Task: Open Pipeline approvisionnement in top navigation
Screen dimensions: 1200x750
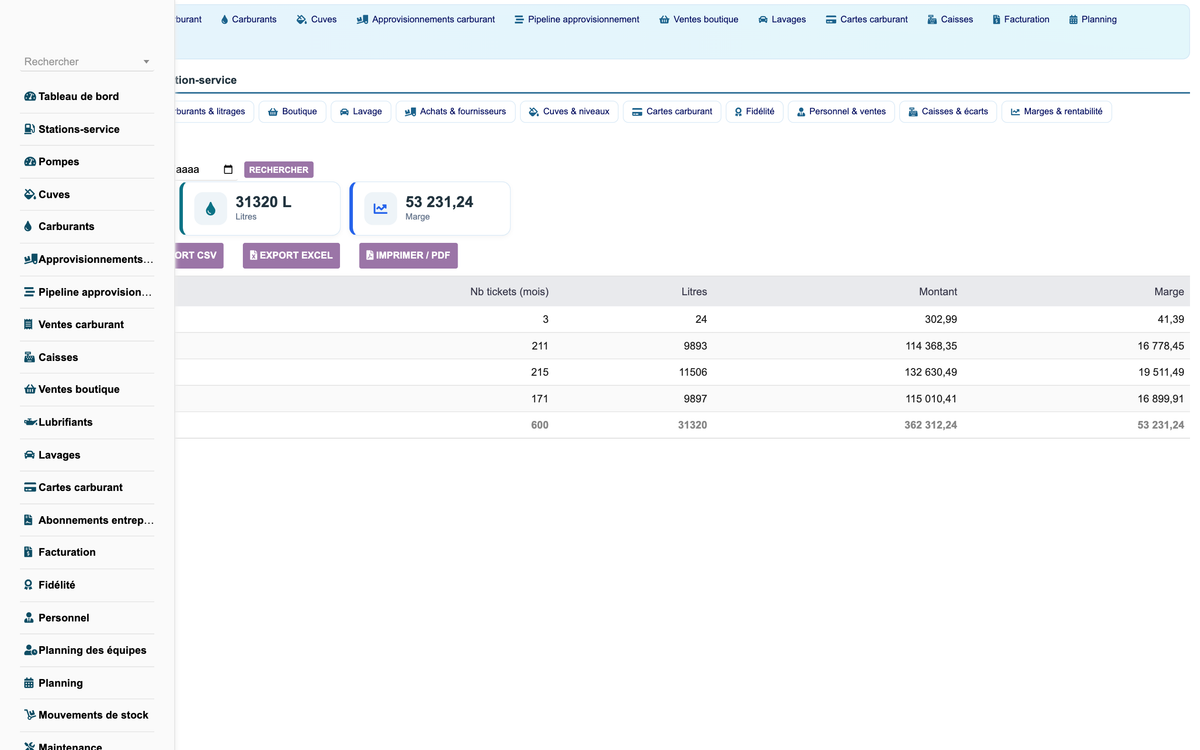Action: tap(577, 19)
